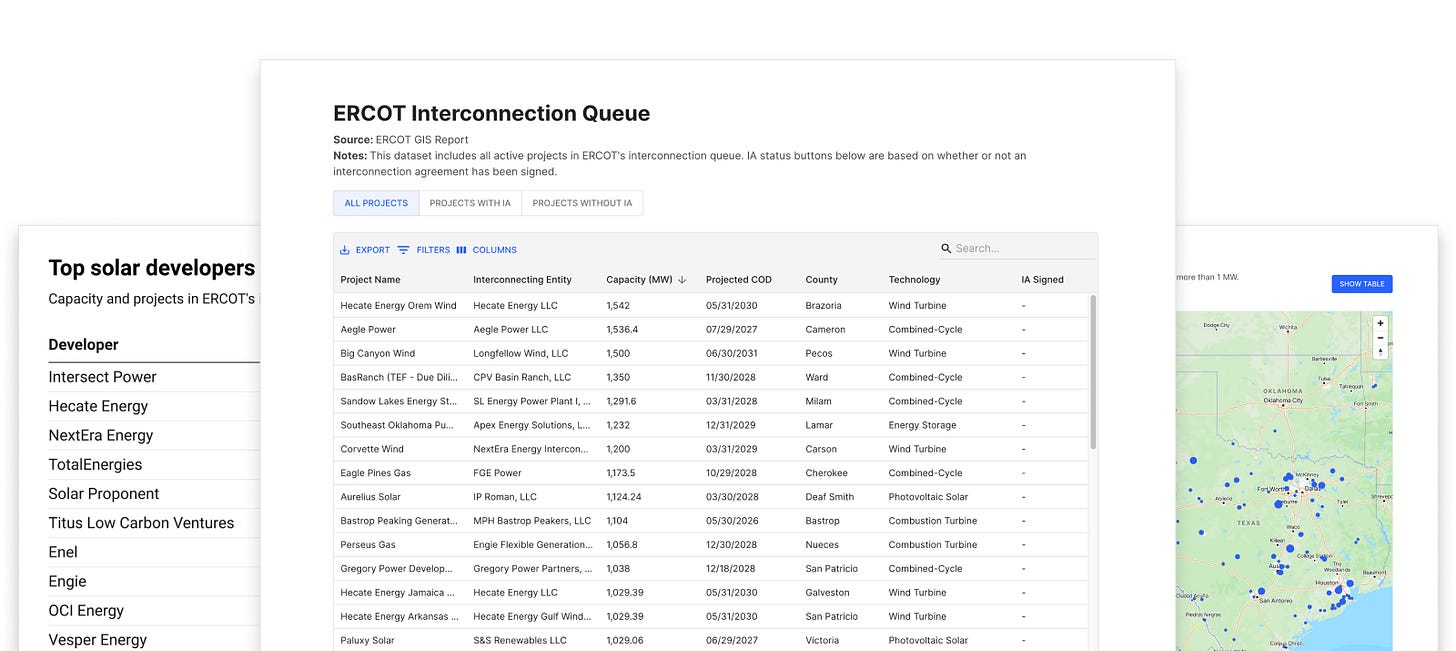Viewport: 1456px width, 651px height.
Task: Click projected COD 05/30/2026
Action: pos(732,521)
